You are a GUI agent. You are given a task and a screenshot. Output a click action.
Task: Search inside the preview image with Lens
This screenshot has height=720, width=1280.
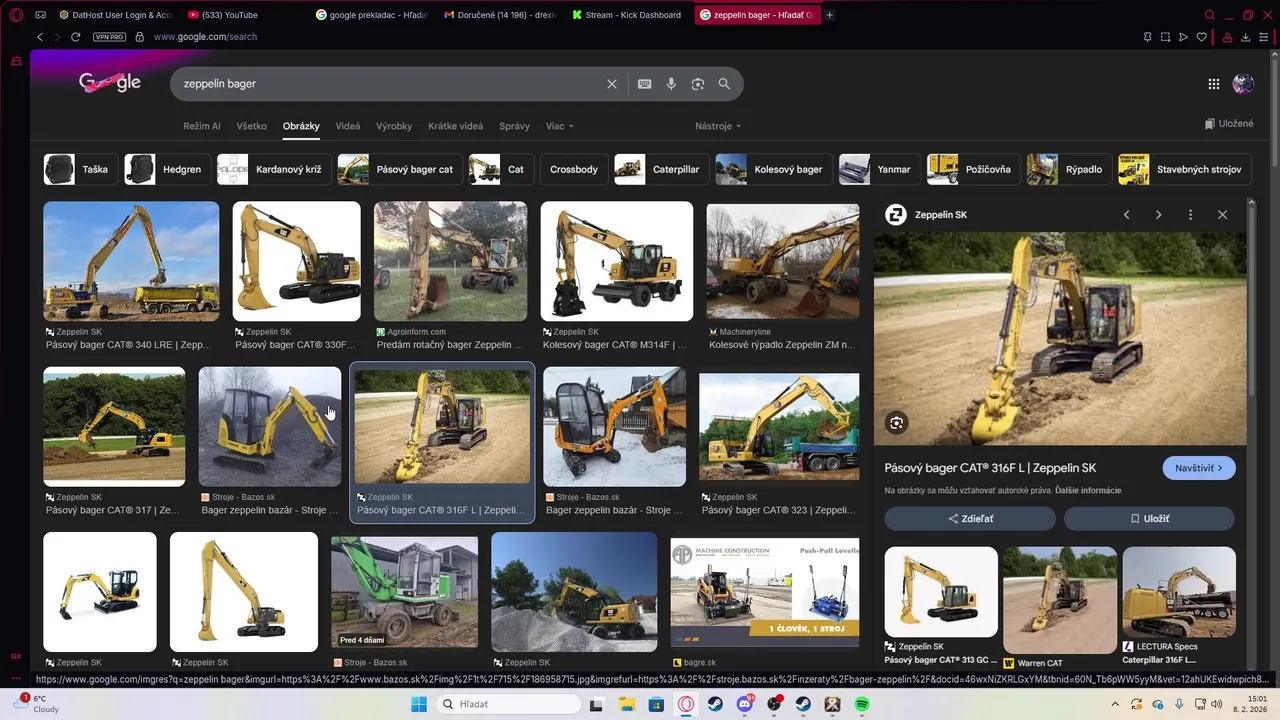[x=897, y=423]
